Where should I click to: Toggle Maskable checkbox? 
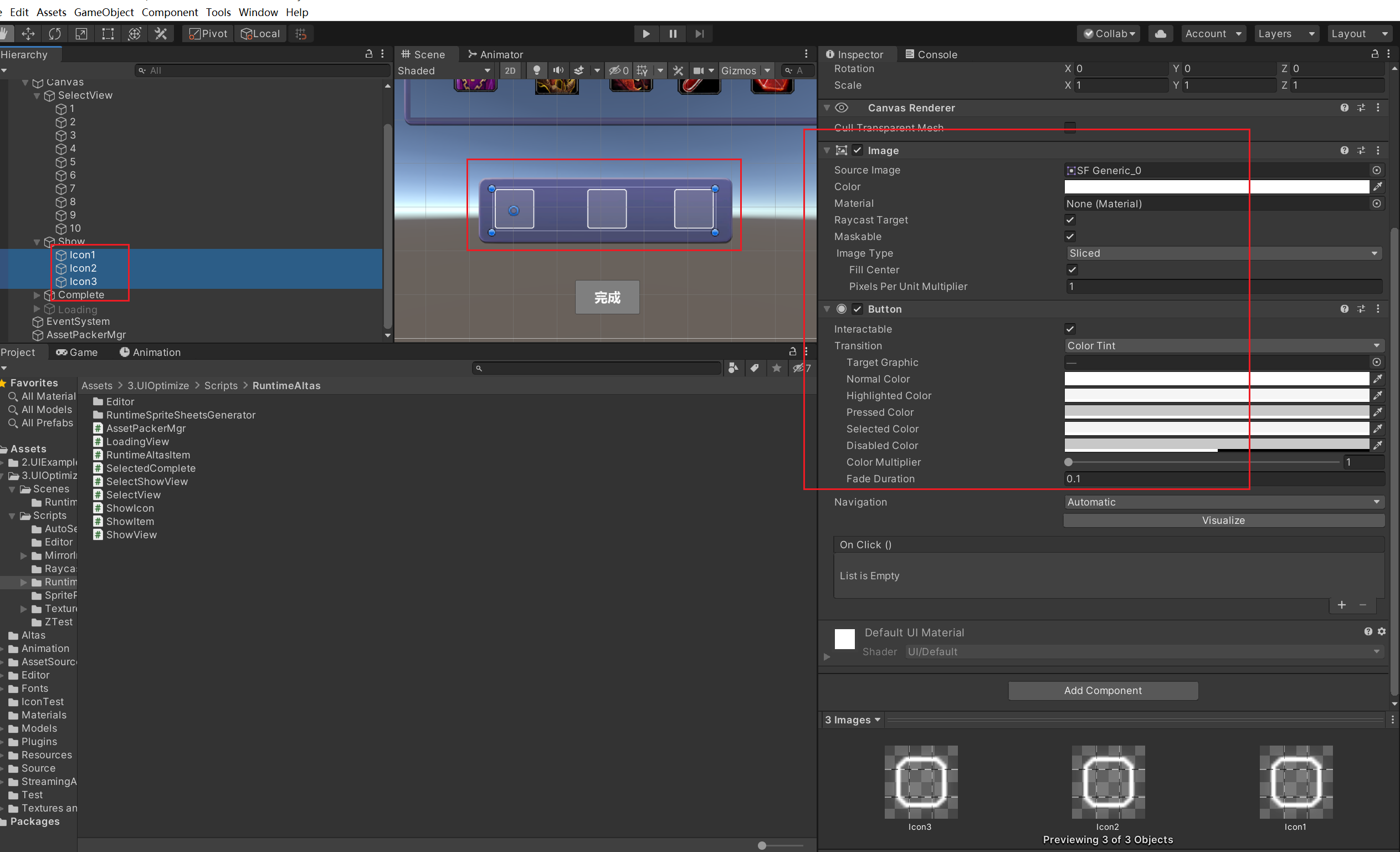(x=1070, y=236)
